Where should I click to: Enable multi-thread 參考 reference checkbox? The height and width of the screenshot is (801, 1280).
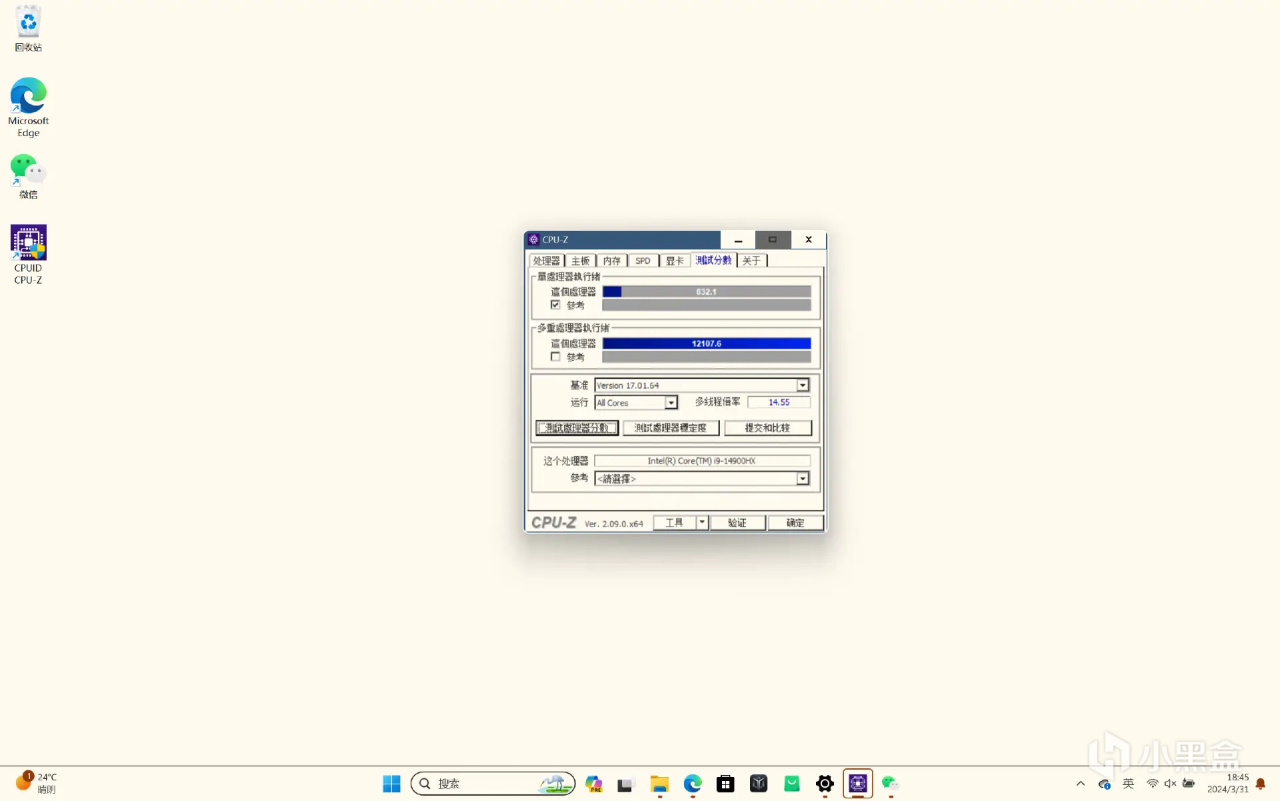[x=555, y=357]
